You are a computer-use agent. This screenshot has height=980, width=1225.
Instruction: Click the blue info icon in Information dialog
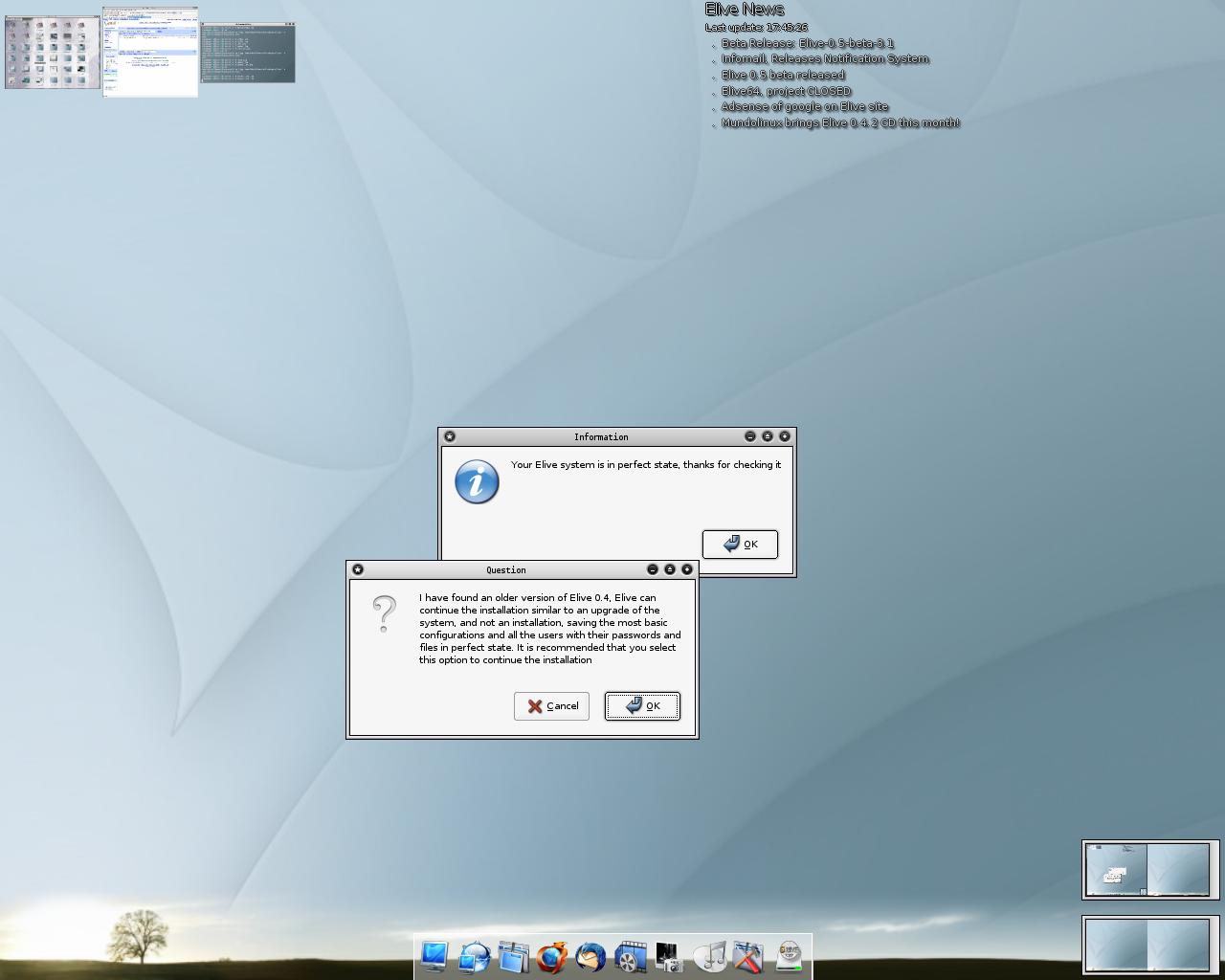[477, 481]
